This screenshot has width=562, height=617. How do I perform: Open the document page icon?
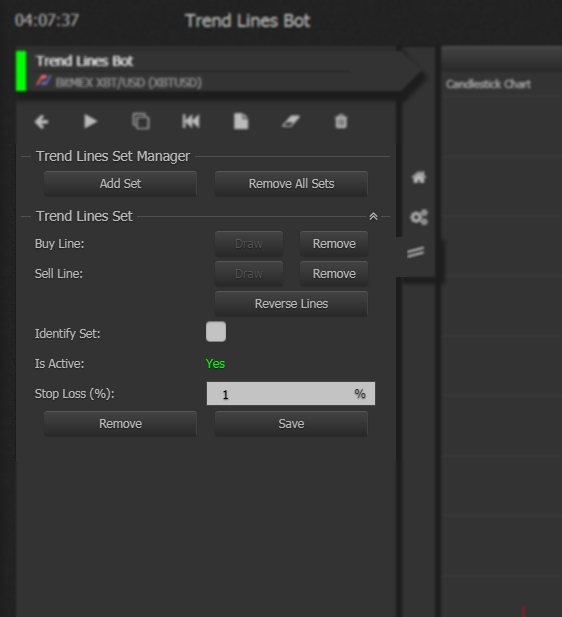tap(241, 121)
